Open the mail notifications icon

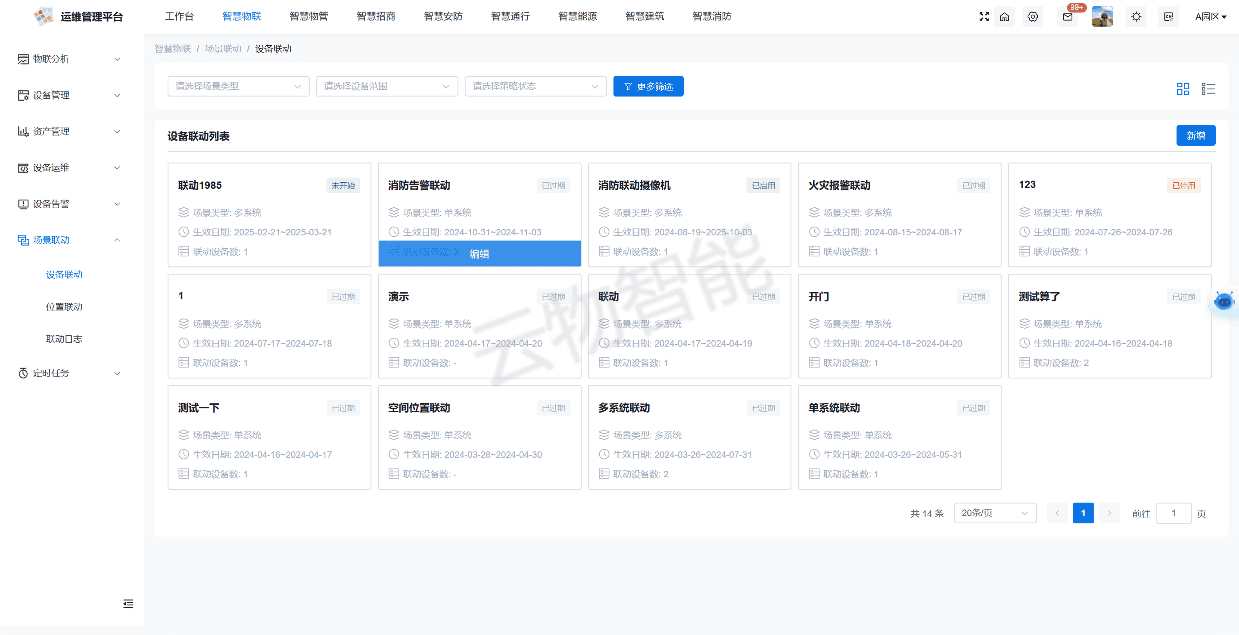(x=1067, y=17)
